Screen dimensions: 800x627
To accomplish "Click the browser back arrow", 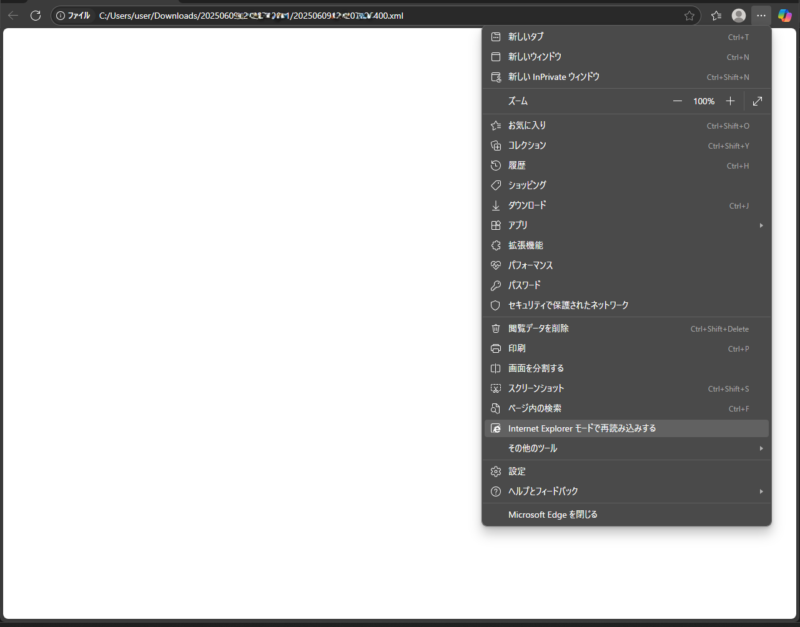I will click(x=13, y=16).
